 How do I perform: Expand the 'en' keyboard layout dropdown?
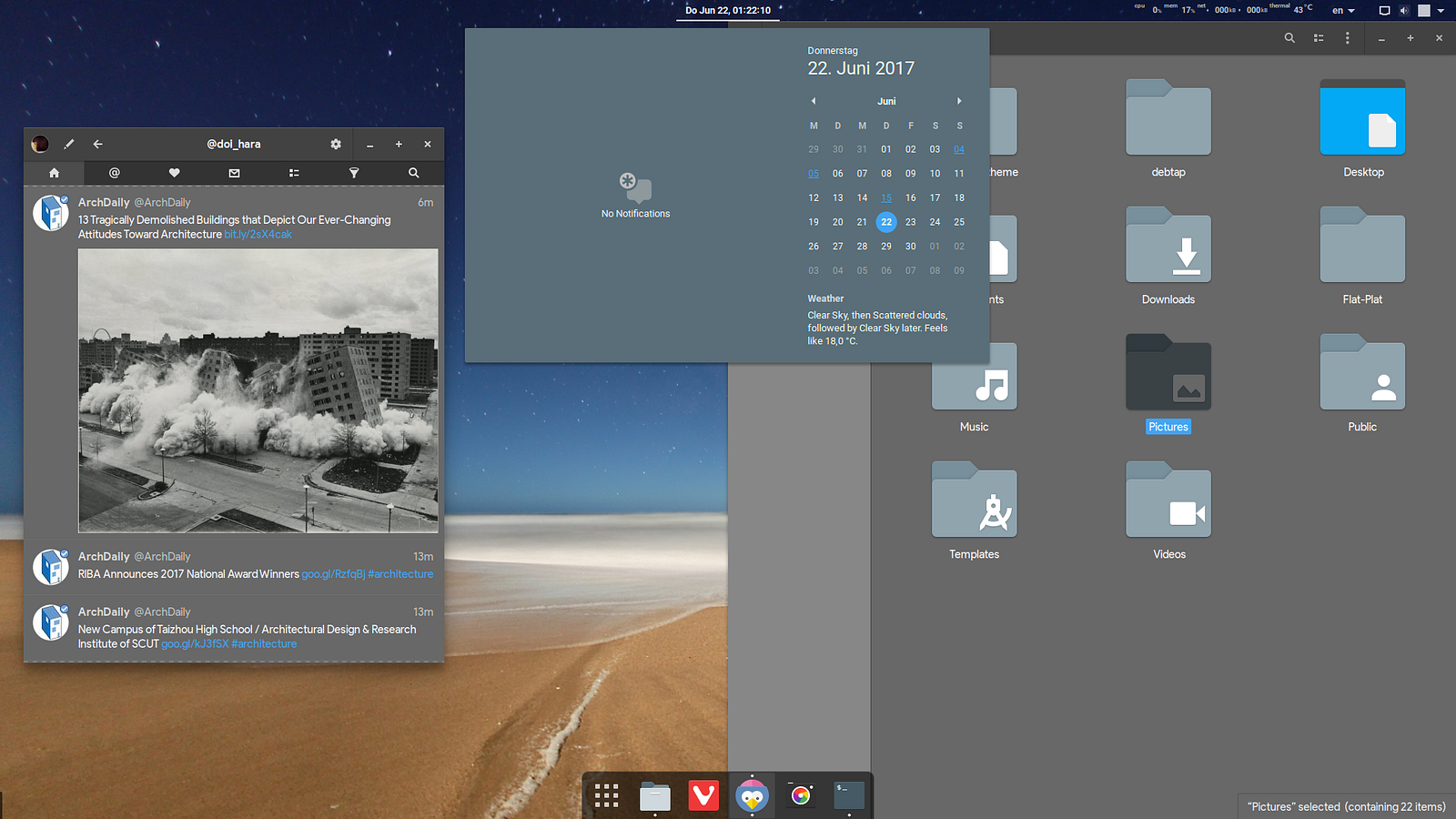pos(1343,11)
